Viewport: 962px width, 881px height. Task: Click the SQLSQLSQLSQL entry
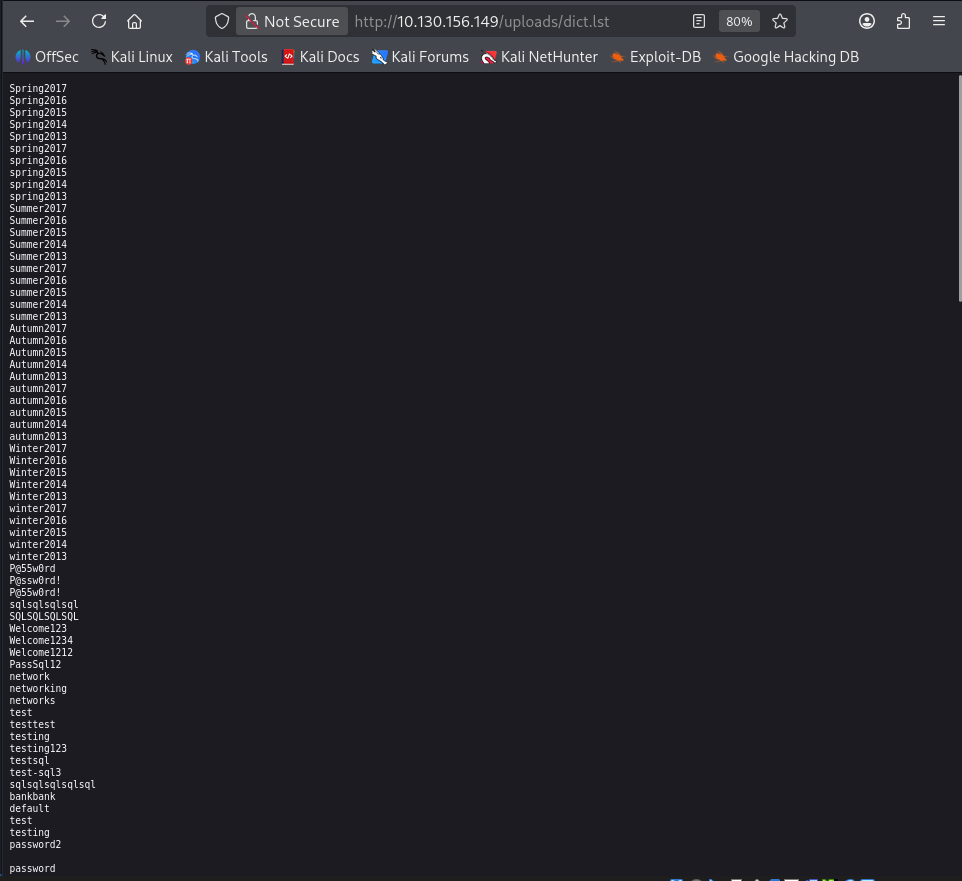[44, 617]
